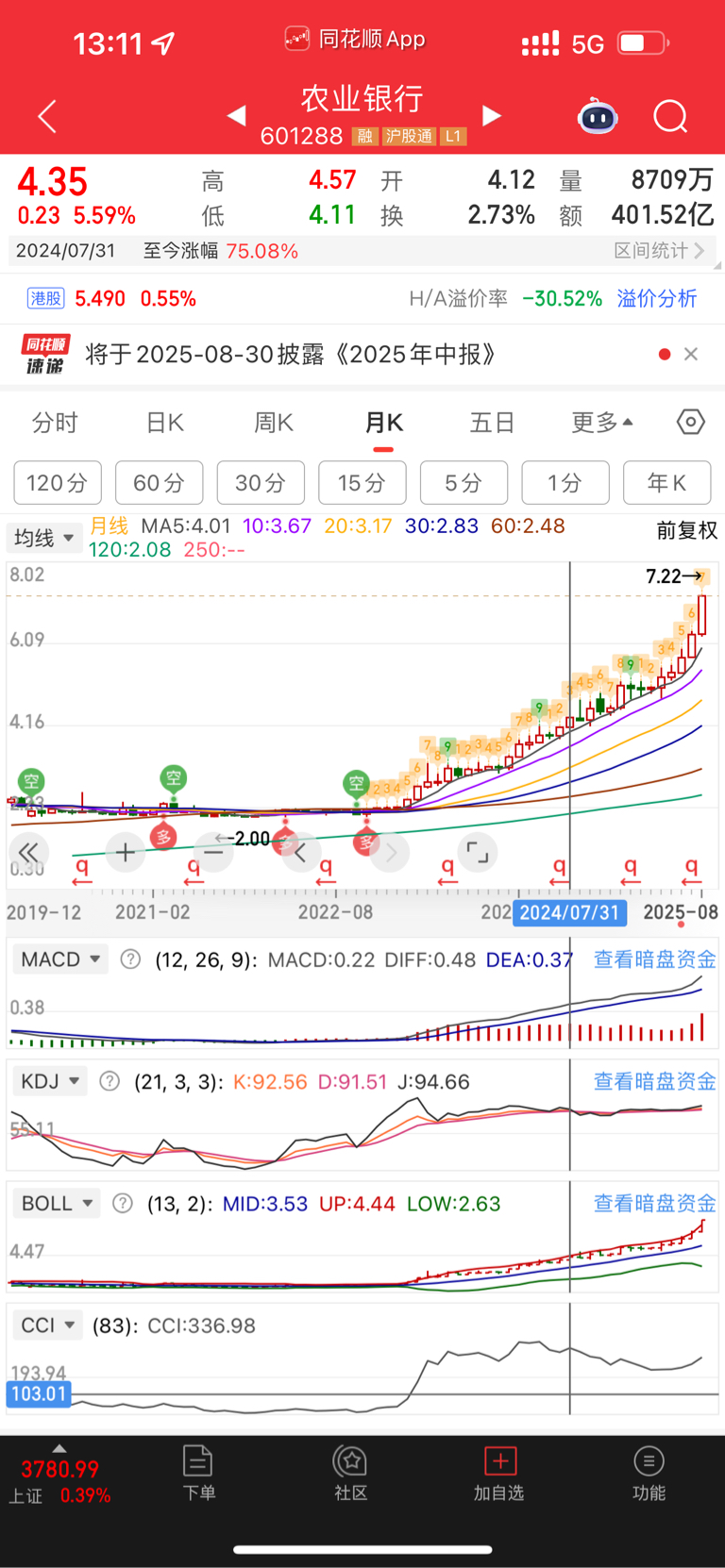The height and width of the screenshot is (1568, 725).
Task: Open chart settings hexagon icon
Action: 691,422
